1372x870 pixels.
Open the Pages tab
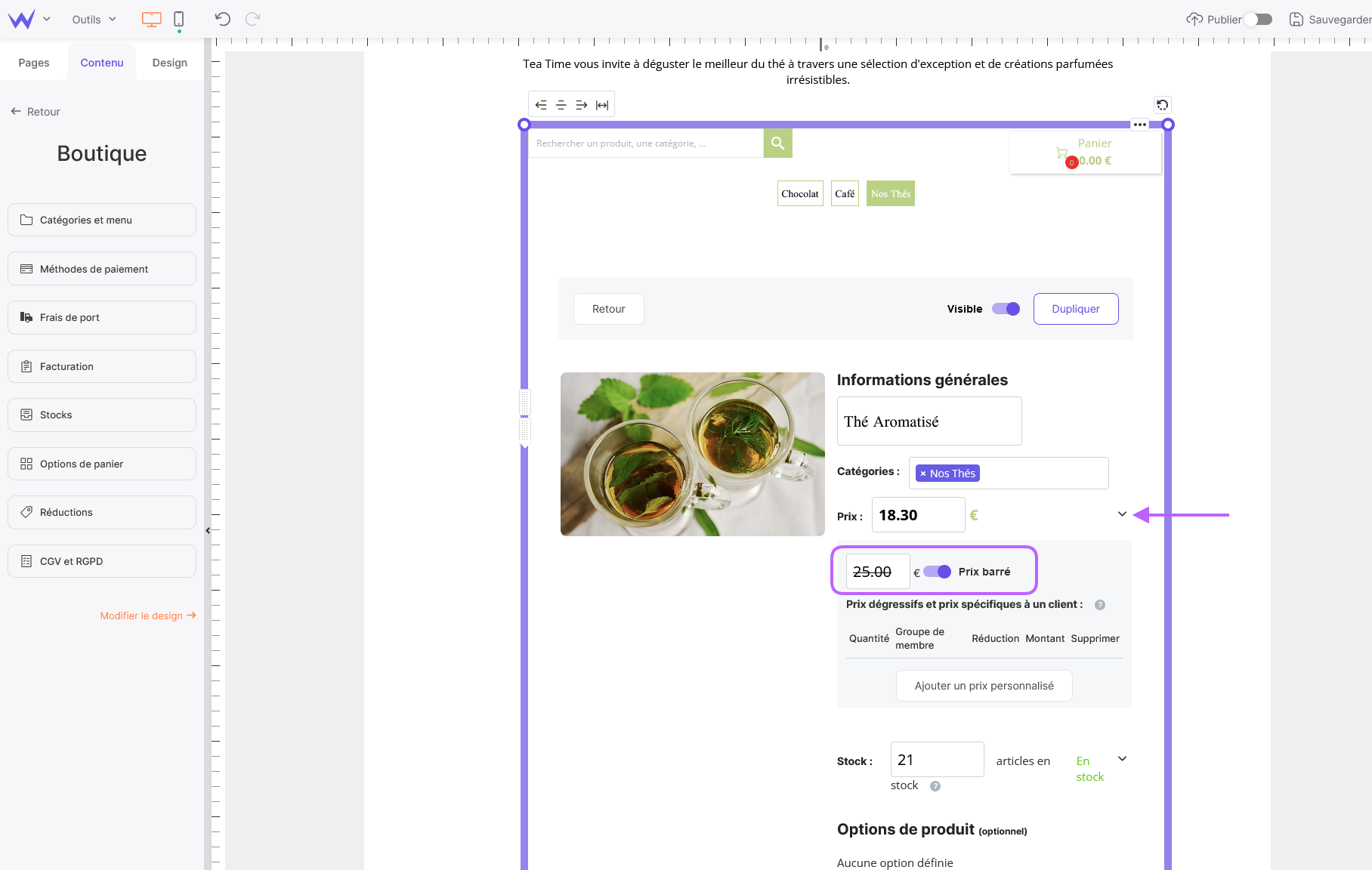[x=34, y=63]
